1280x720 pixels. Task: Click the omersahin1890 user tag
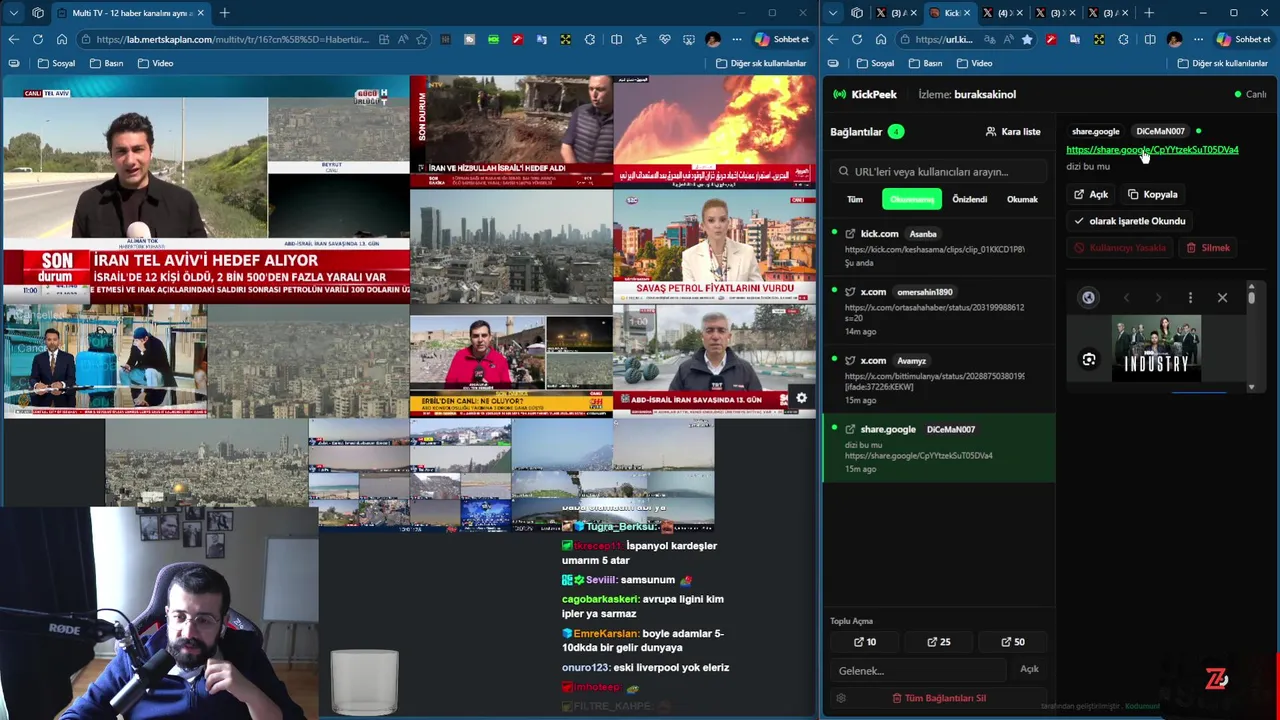click(x=925, y=292)
